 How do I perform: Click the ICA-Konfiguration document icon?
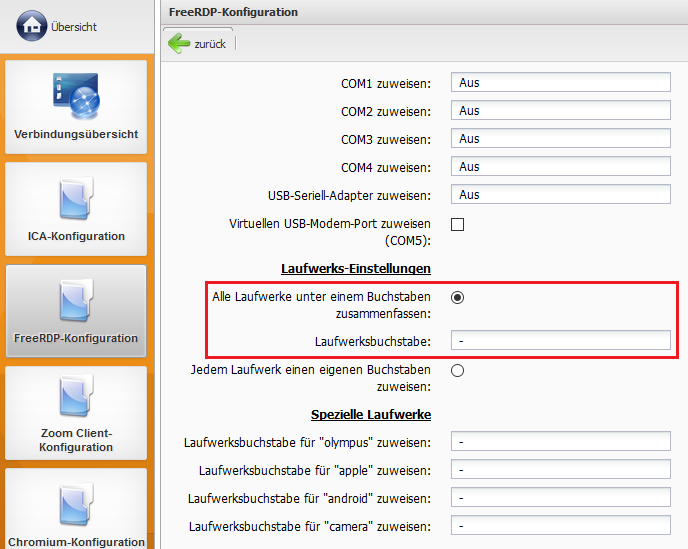click(76, 199)
